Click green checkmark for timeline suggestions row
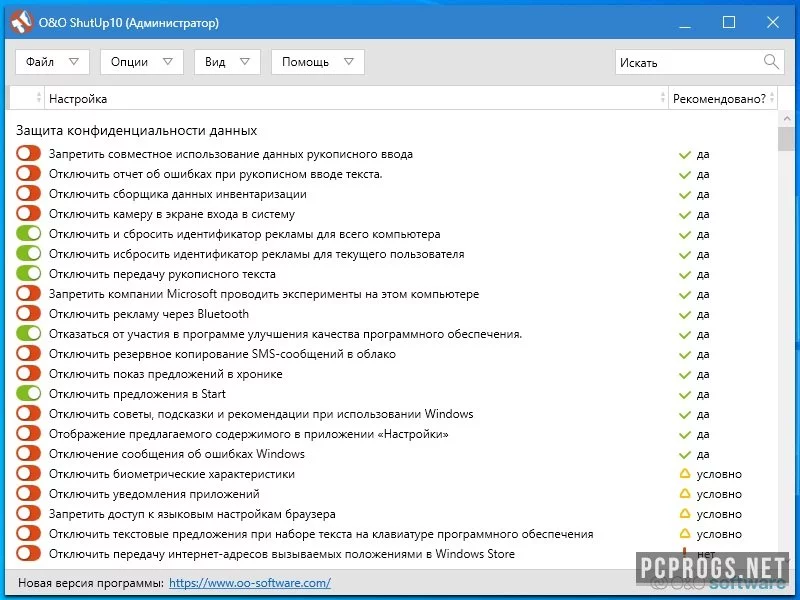The image size is (800, 600). [685, 375]
